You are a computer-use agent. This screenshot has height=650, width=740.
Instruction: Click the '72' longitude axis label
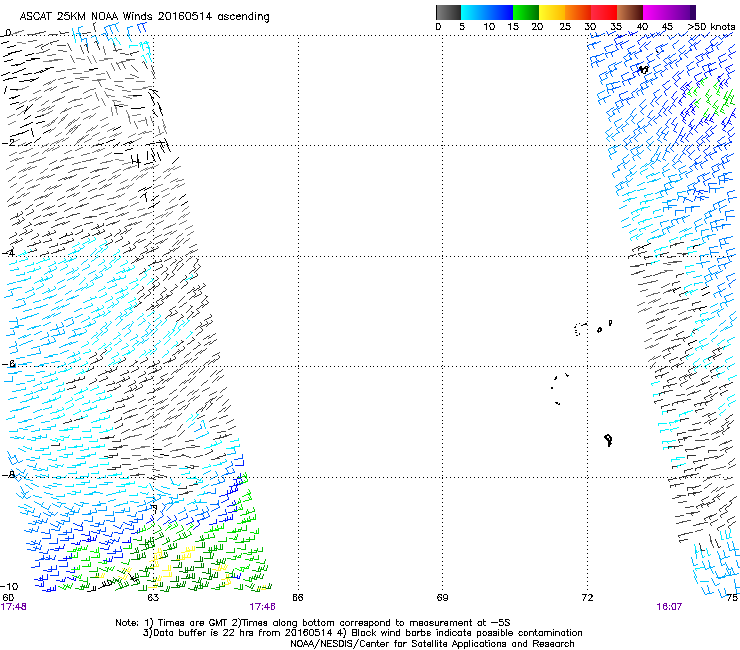click(x=587, y=598)
